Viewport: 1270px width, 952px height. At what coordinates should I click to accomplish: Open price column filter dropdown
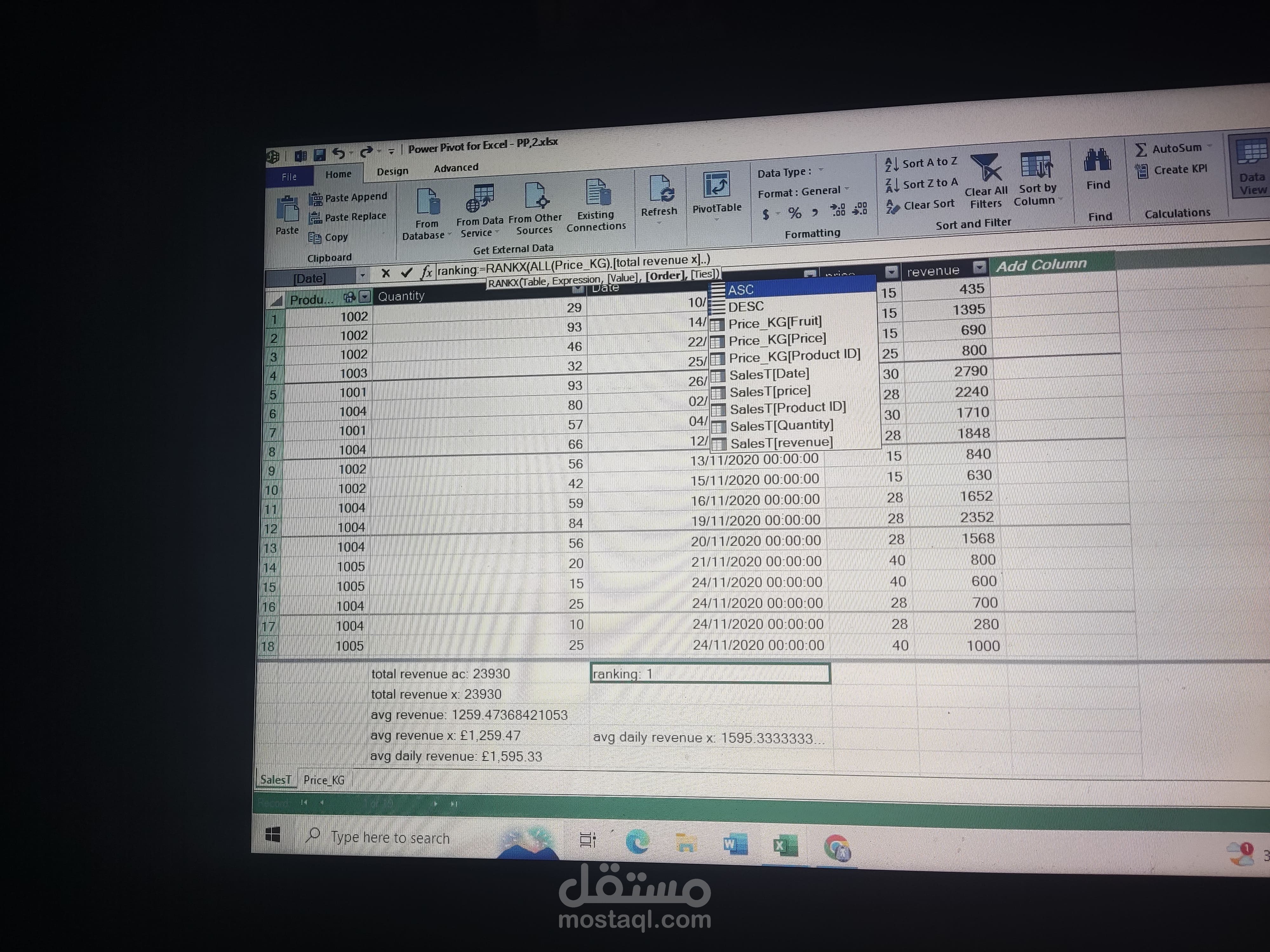coord(891,271)
